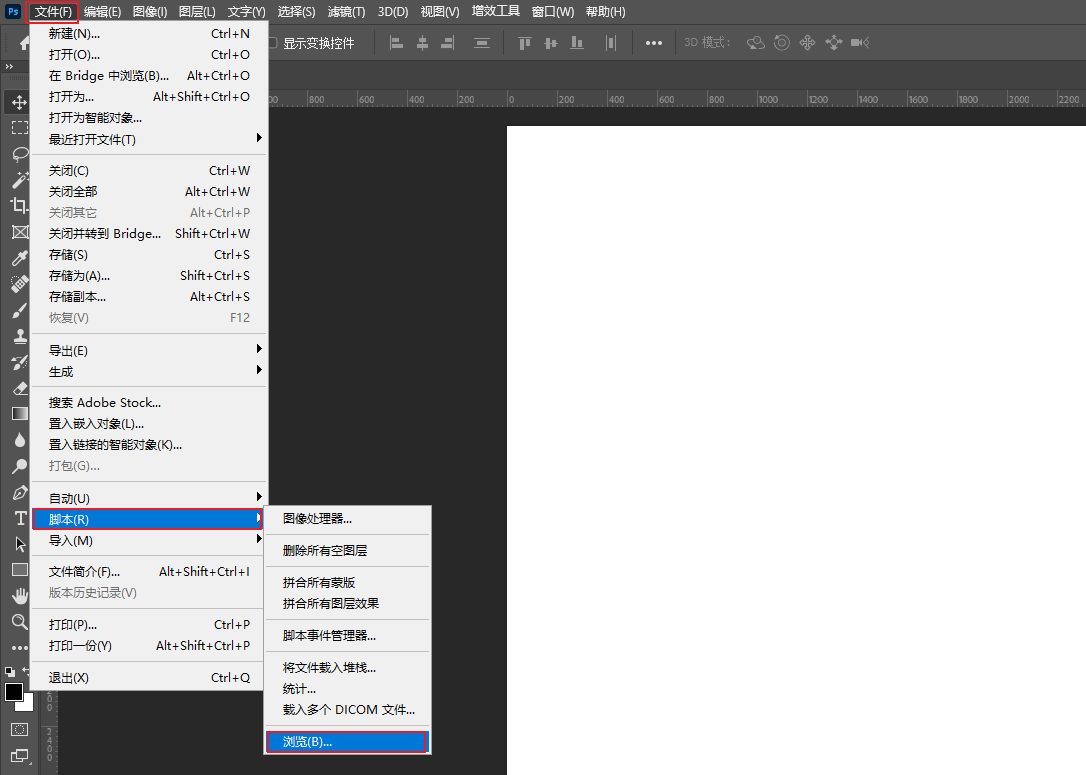Click the Zoom tool in toolbar
1086x775 pixels.
point(19,622)
